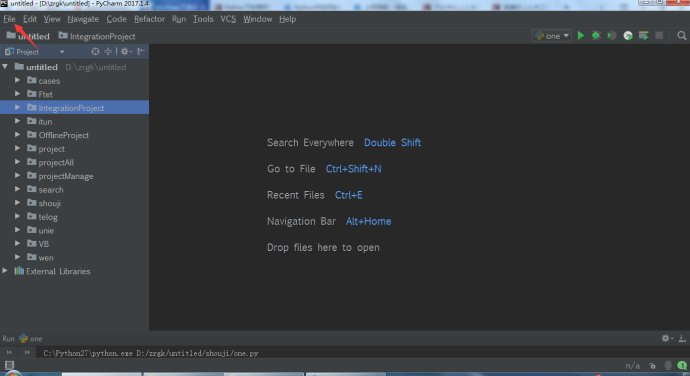The width and height of the screenshot is (690, 376).
Task: Open Search Everywhere magnifier icon
Action: click(682, 36)
